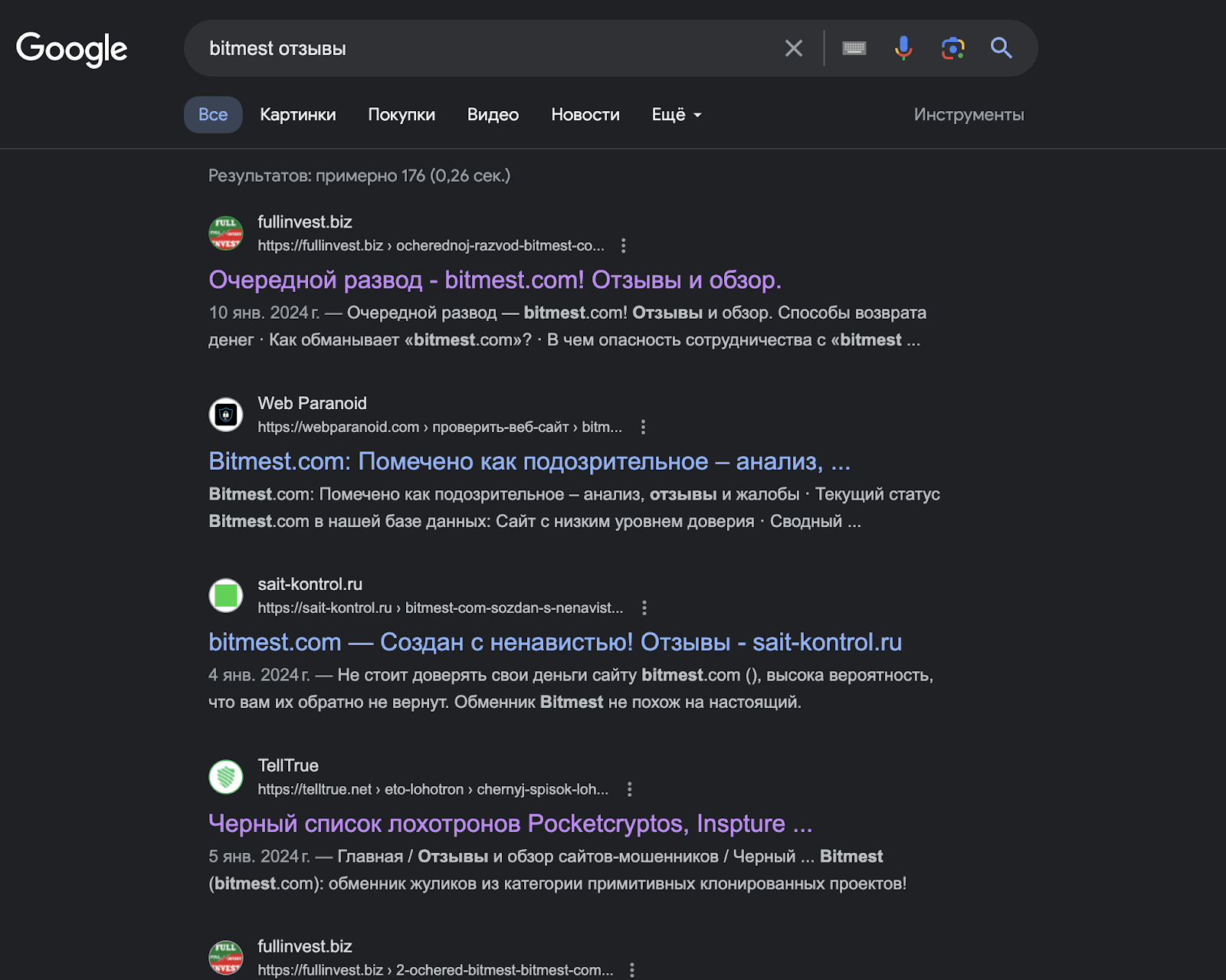Image resolution: width=1226 pixels, height=980 pixels.
Task: Click Web Paranoid favicon
Action: 226,415
